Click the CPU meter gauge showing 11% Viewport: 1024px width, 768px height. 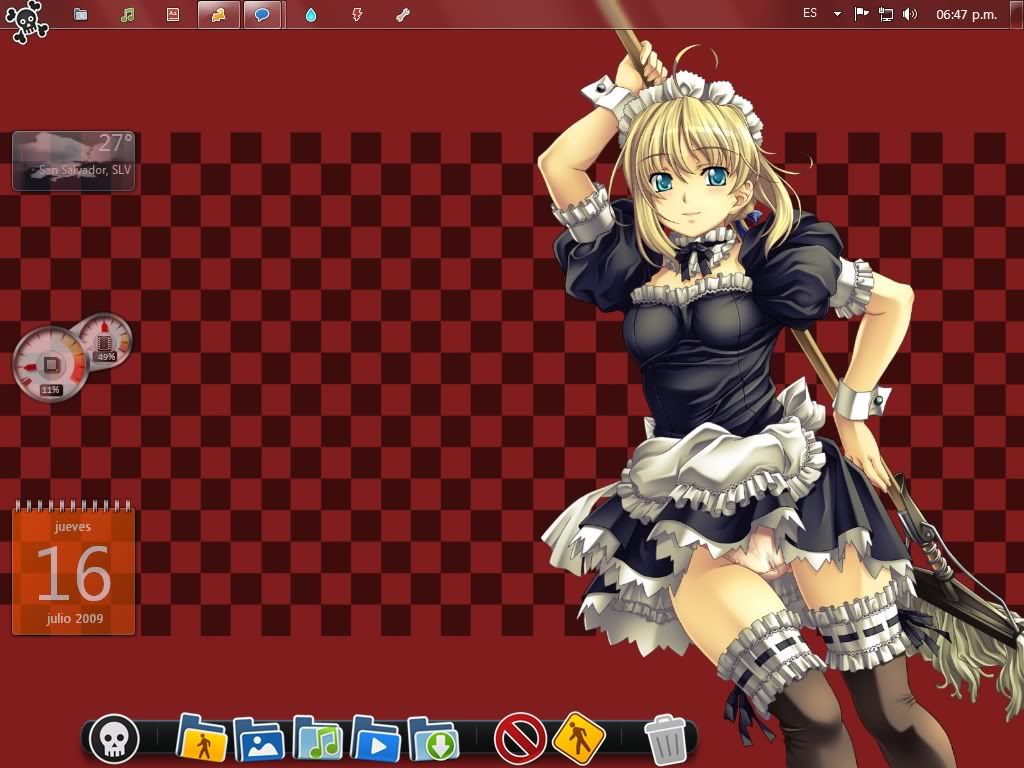(50, 364)
